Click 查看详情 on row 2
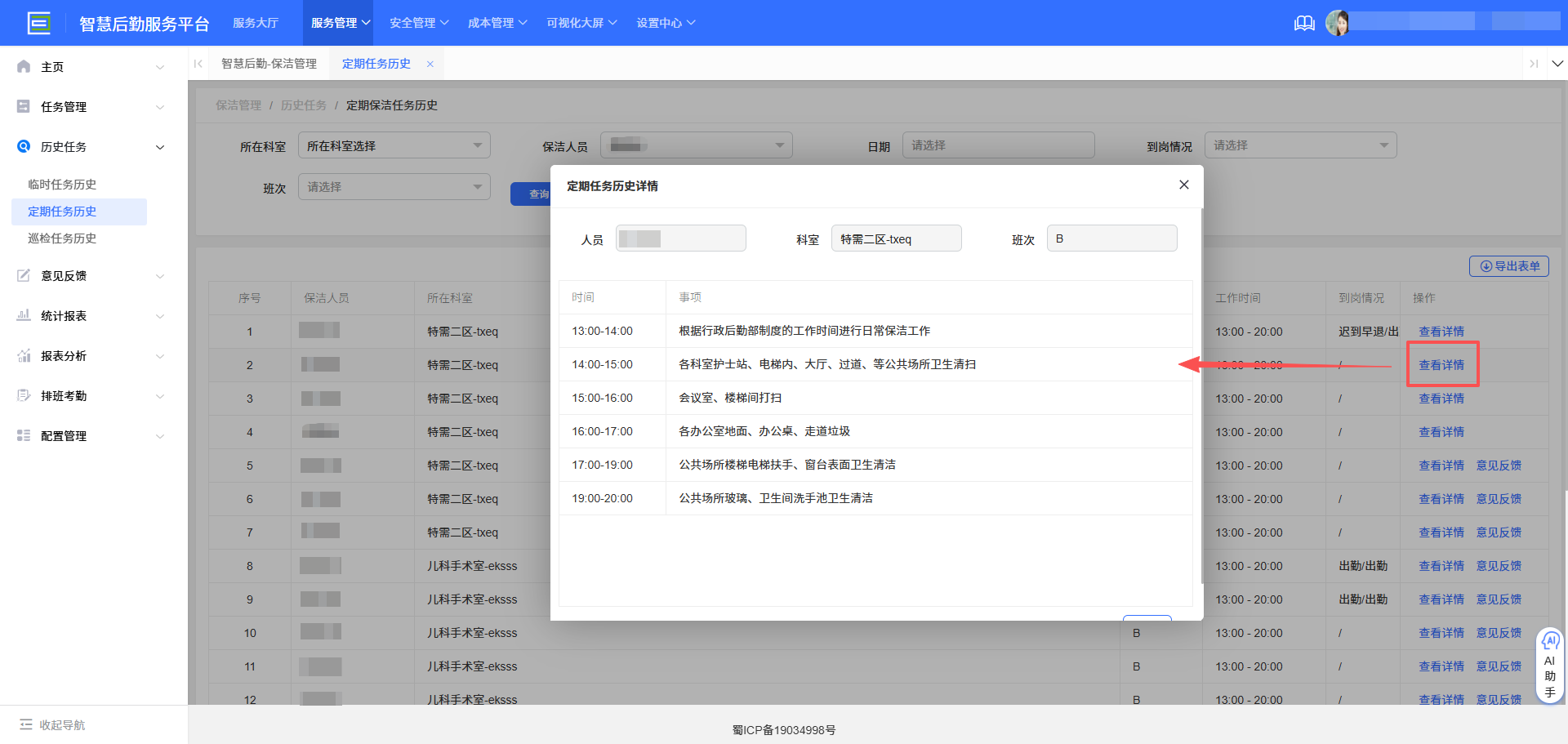Screen dimensions: 1568x744 pyautogui.click(x=1441, y=364)
